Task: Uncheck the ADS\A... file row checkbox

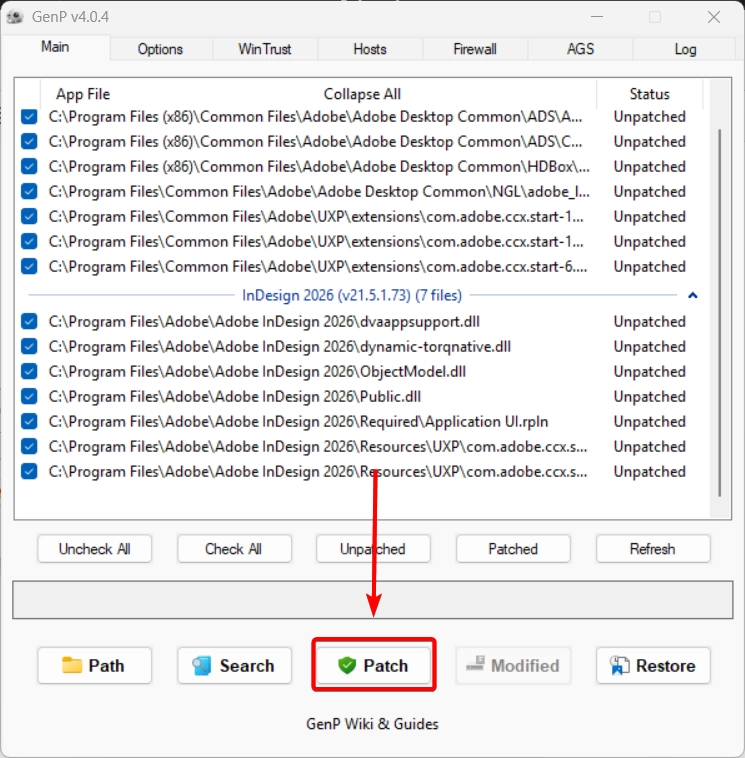Action: (x=29, y=117)
